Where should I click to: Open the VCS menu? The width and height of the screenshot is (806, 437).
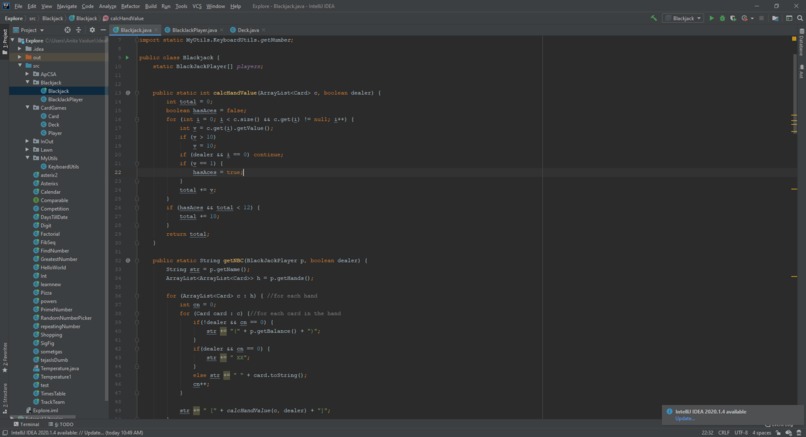197,6
